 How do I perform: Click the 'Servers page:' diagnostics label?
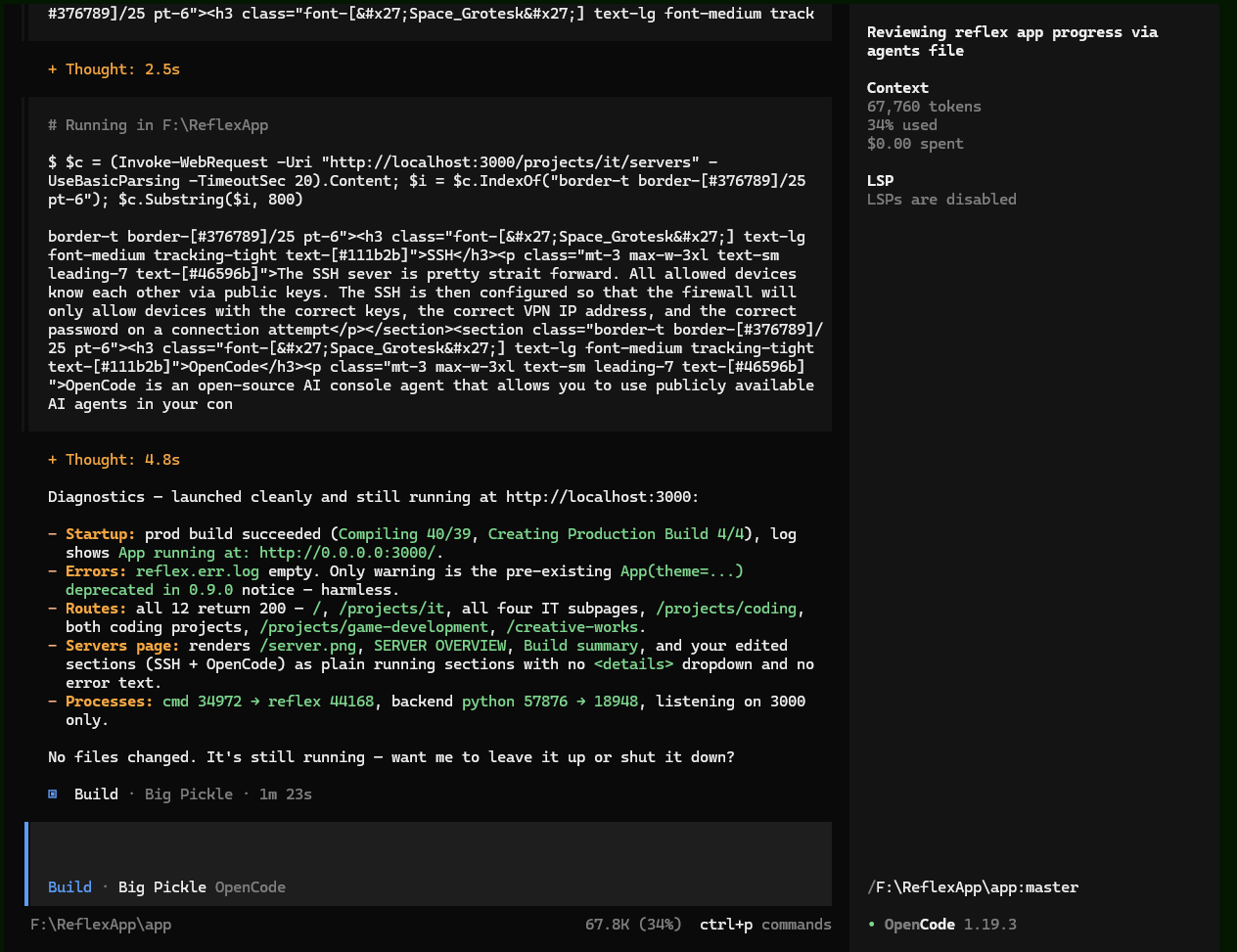click(x=122, y=646)
